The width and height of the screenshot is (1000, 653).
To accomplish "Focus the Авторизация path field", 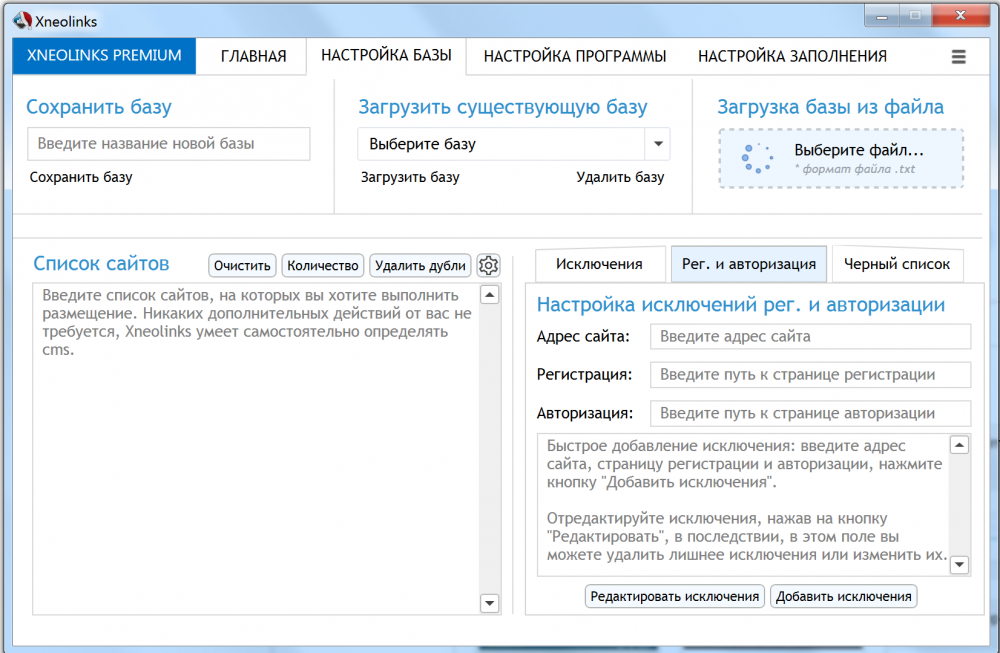I will point(811,413).
